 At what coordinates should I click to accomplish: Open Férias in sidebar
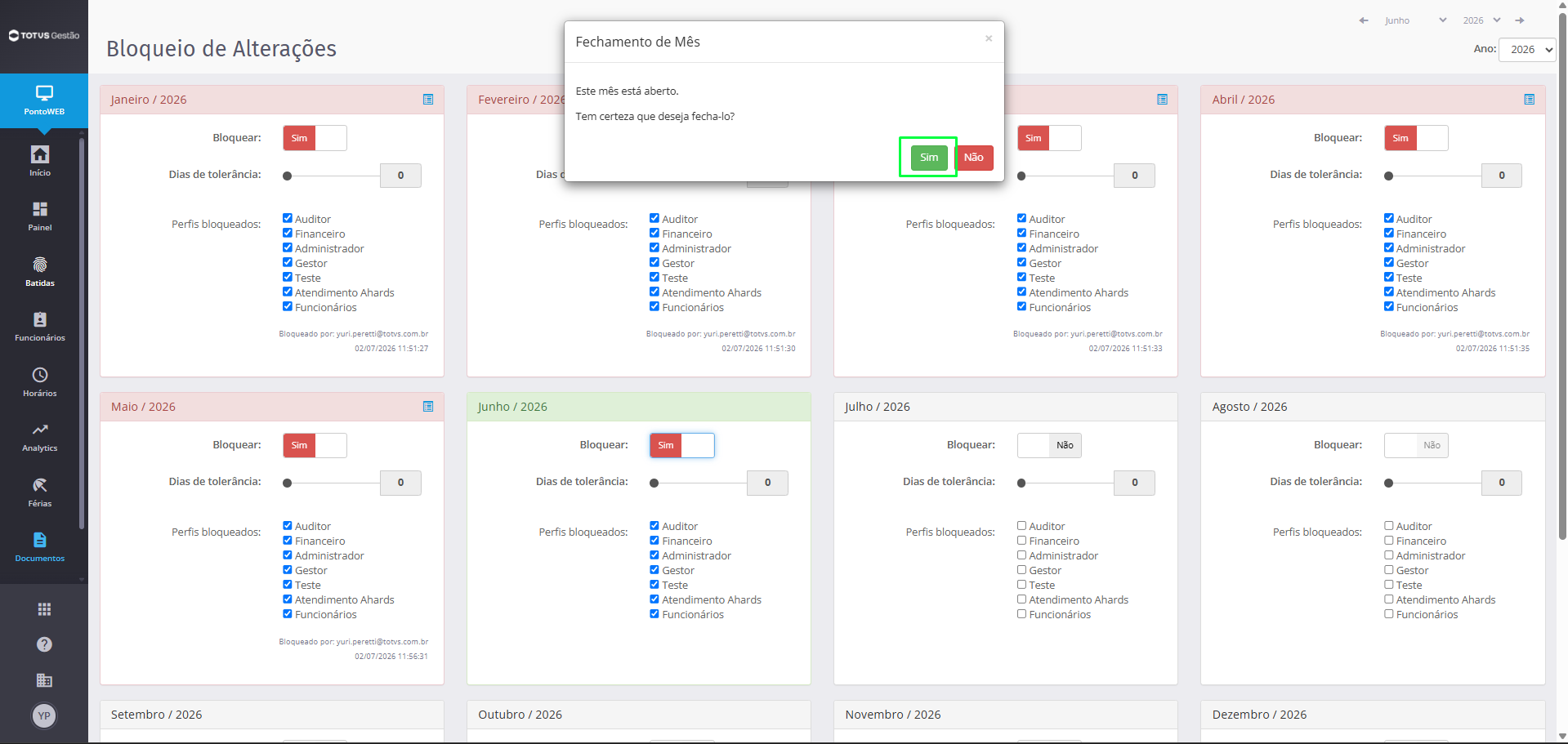[x=40, y=492]
